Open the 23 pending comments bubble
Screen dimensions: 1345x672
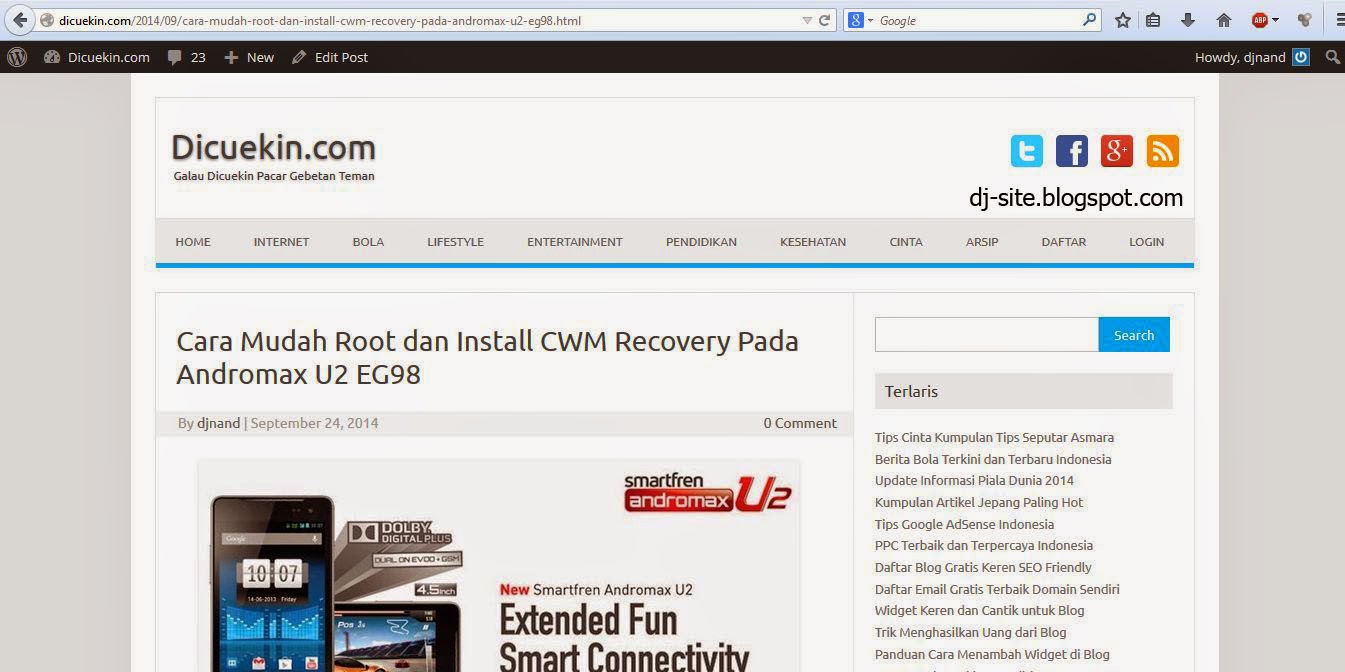point(187,57)
